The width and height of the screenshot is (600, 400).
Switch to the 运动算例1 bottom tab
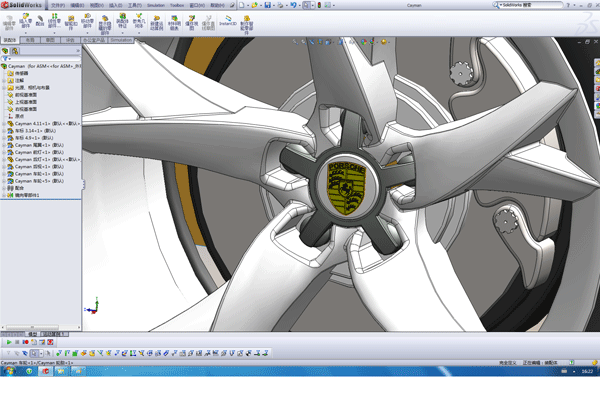coord(54,334)
